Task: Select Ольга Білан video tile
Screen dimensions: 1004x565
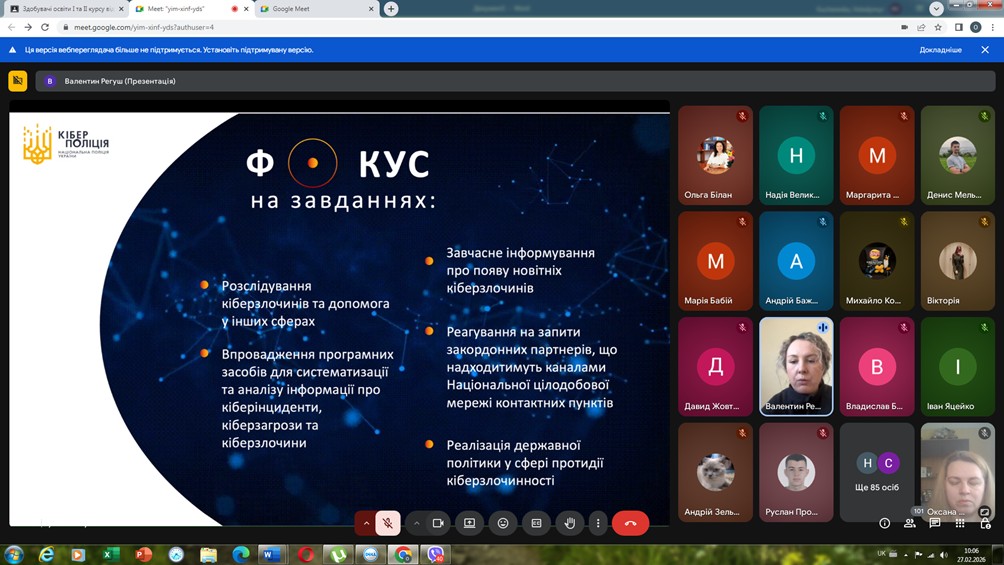Action: [x=715, y=156]
